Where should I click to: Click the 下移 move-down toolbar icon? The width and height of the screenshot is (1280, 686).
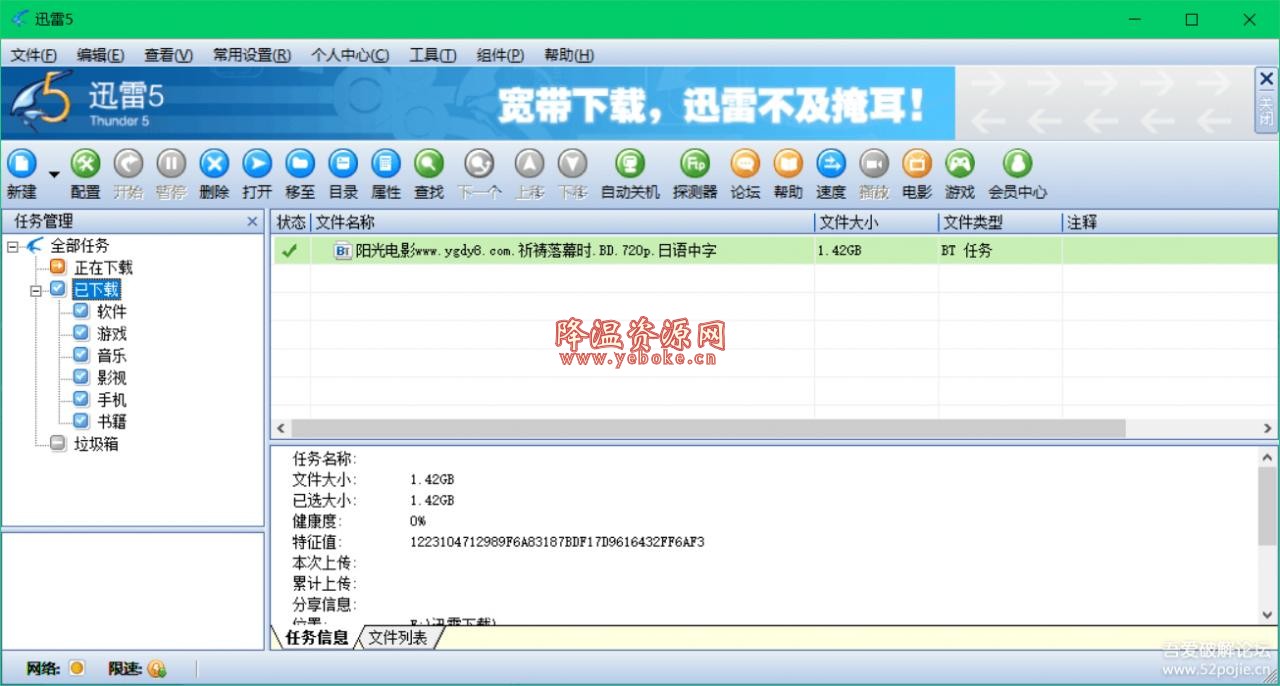click(572, 163)
